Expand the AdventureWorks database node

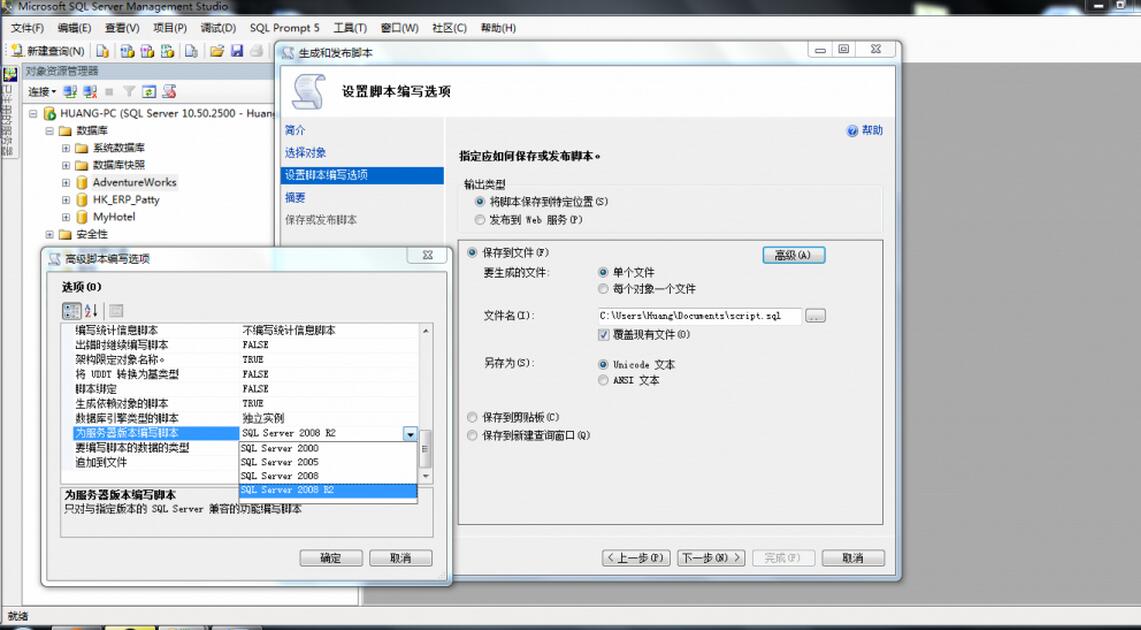[x=66, y=183]
